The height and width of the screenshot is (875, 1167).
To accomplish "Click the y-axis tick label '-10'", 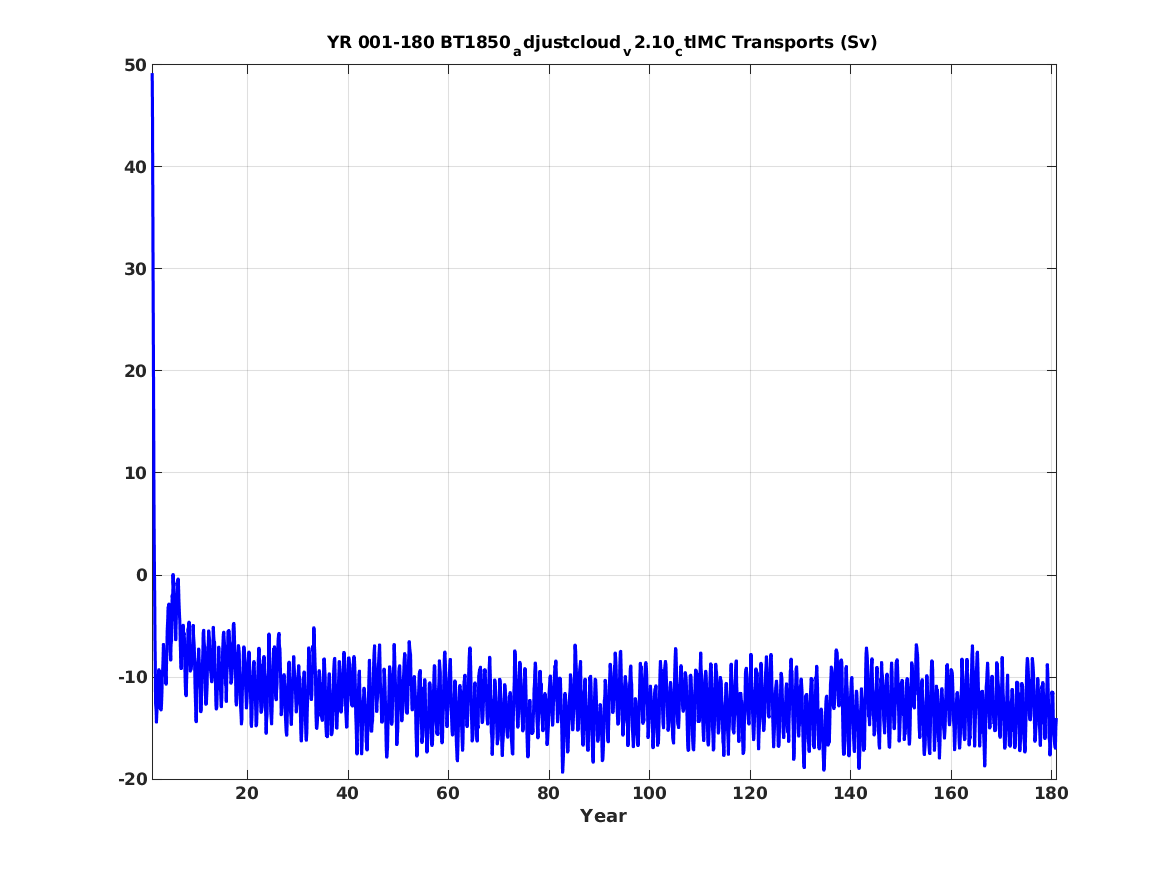I will coord(132,677).
